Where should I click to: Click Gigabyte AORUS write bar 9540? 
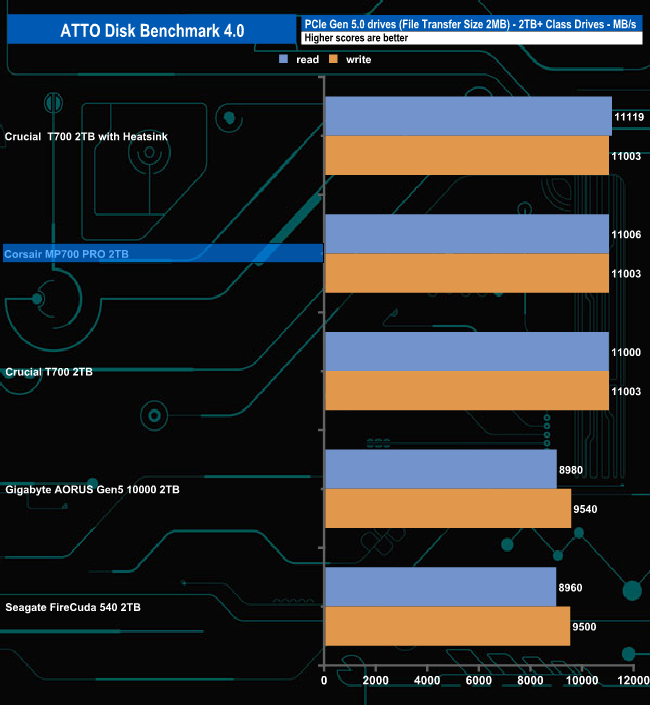click(448, 508)
